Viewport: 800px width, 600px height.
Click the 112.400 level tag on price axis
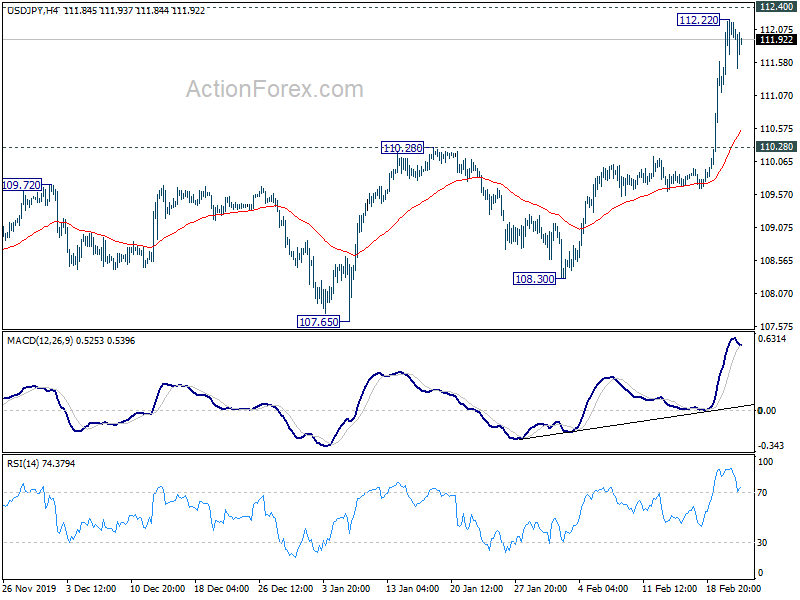tap(776, 6)
